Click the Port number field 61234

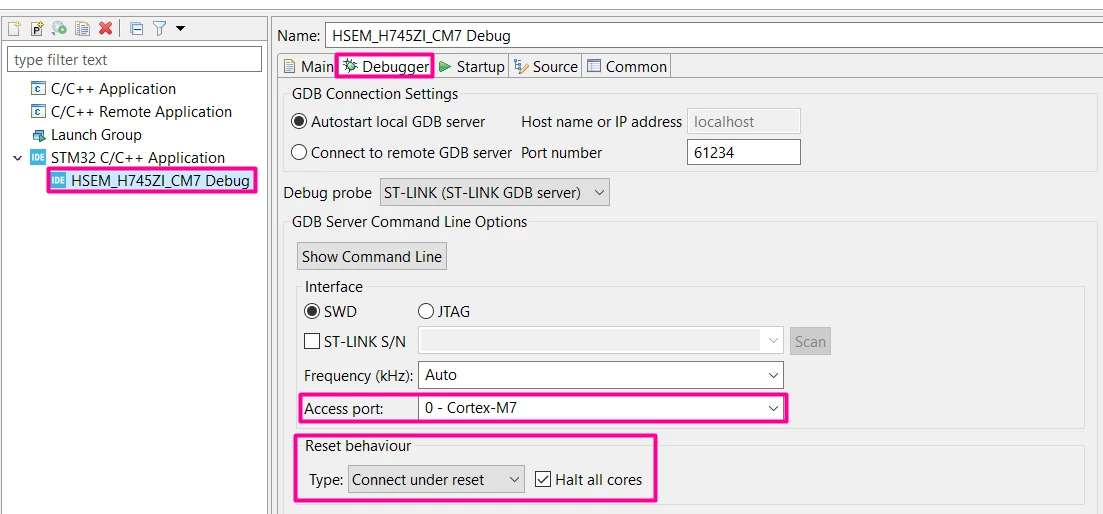coord(743,152)
